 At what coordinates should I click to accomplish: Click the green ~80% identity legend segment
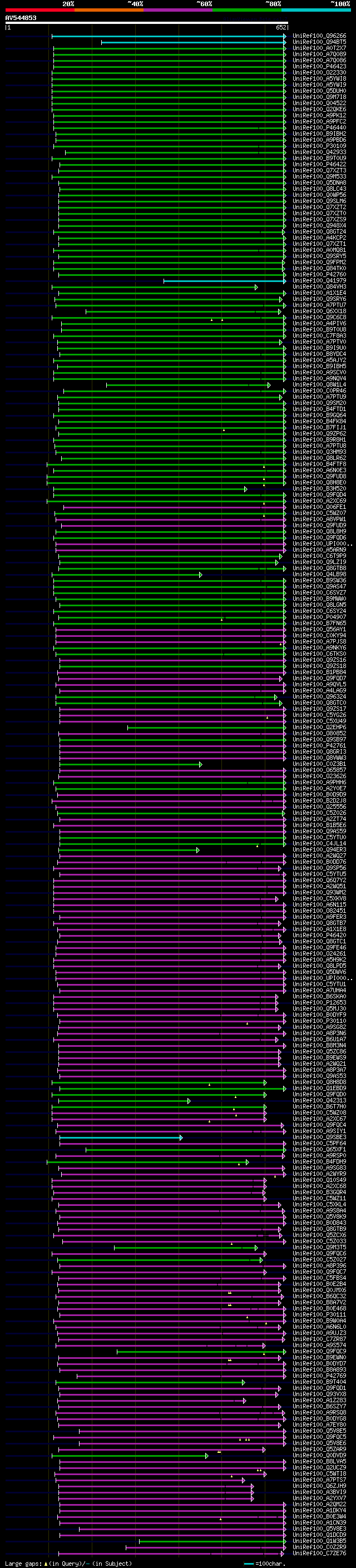247,10
